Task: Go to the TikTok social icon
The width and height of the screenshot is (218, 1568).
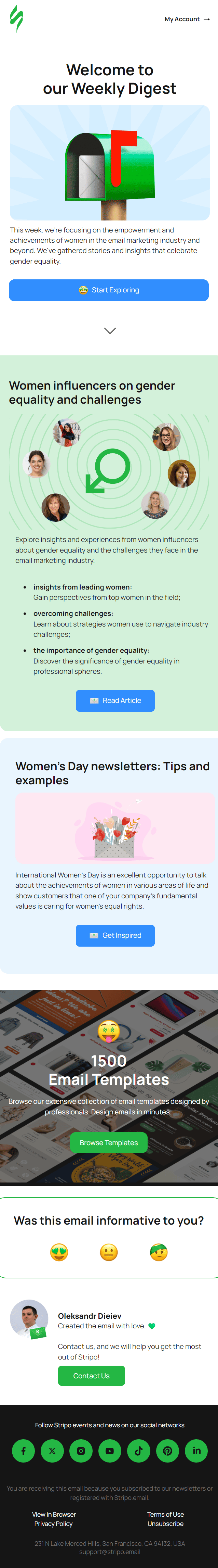Action: coord(138,1451)
